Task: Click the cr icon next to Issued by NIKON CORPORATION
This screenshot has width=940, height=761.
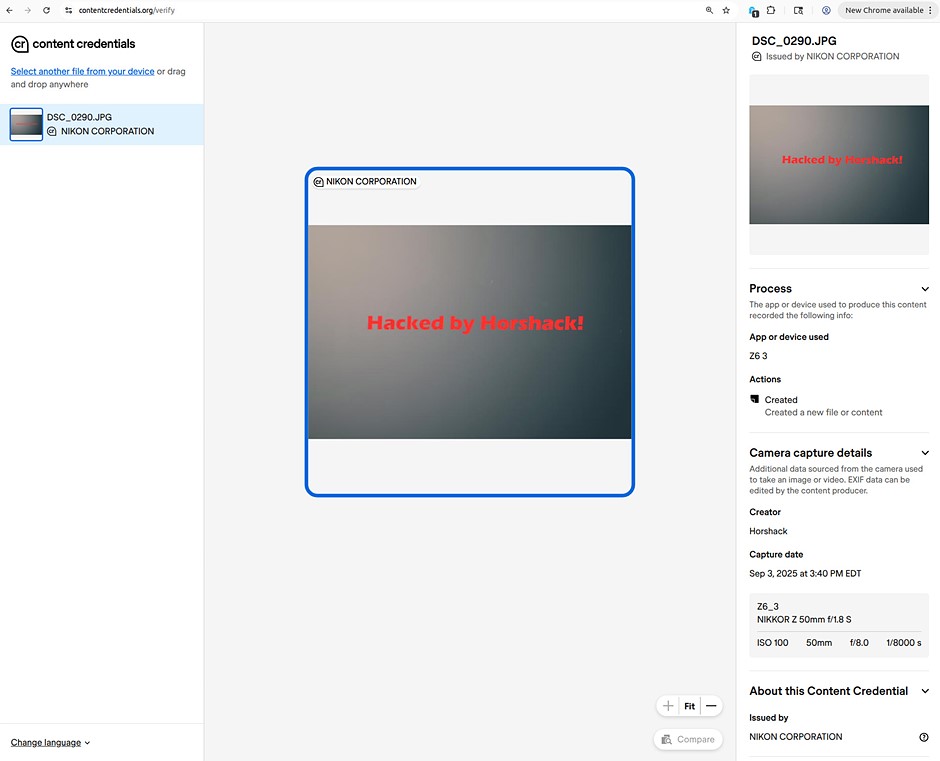Action: coord(757,56)
